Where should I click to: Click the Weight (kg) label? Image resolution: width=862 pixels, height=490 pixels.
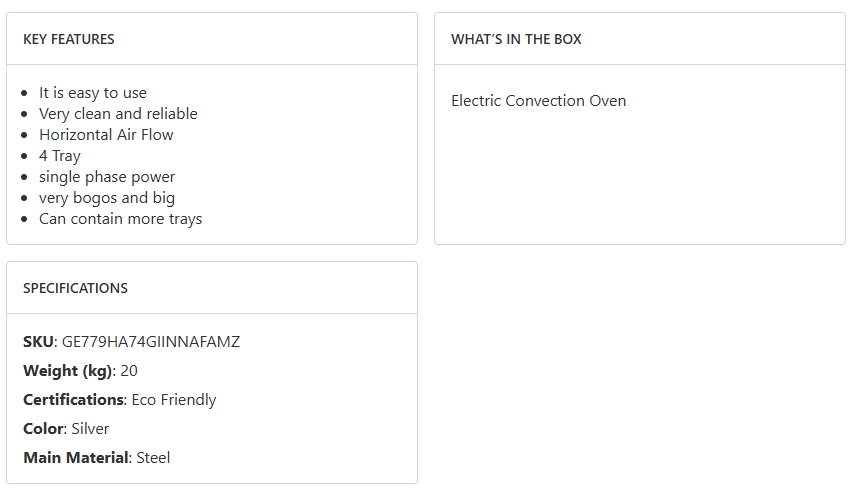67,371
